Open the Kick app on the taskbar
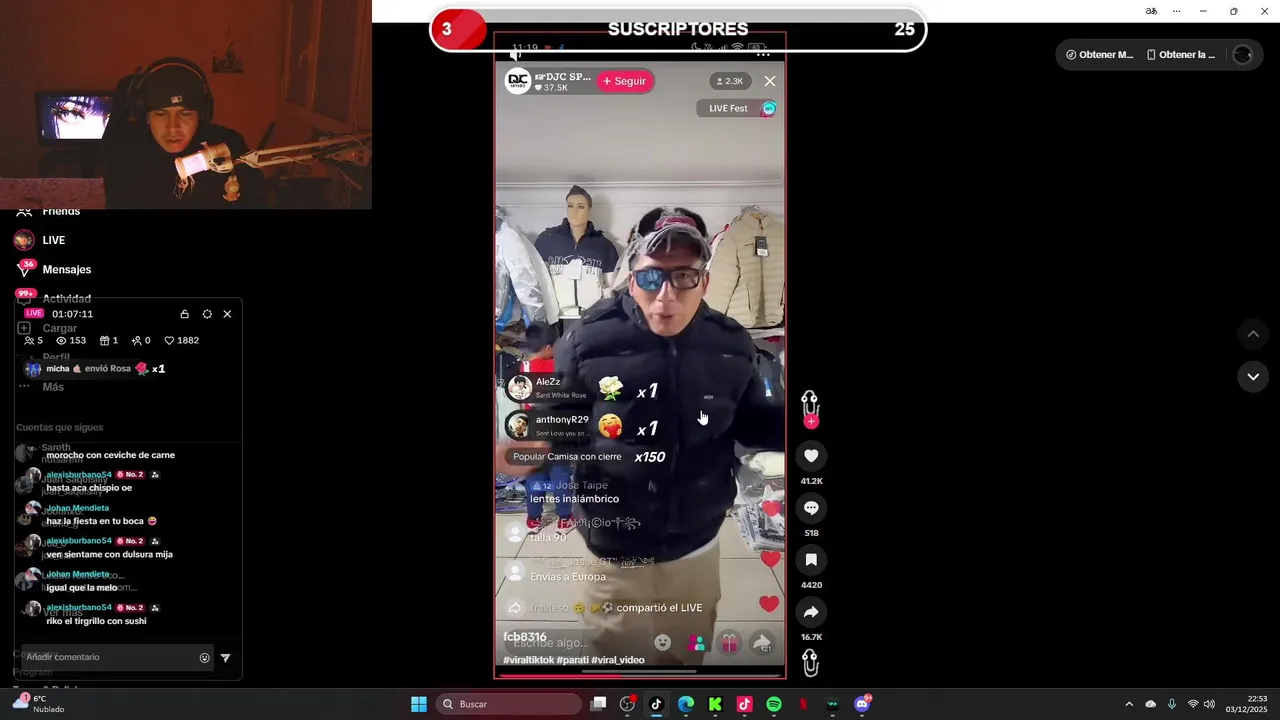This screenshot has width=1280, height=720. pos(715,704)
